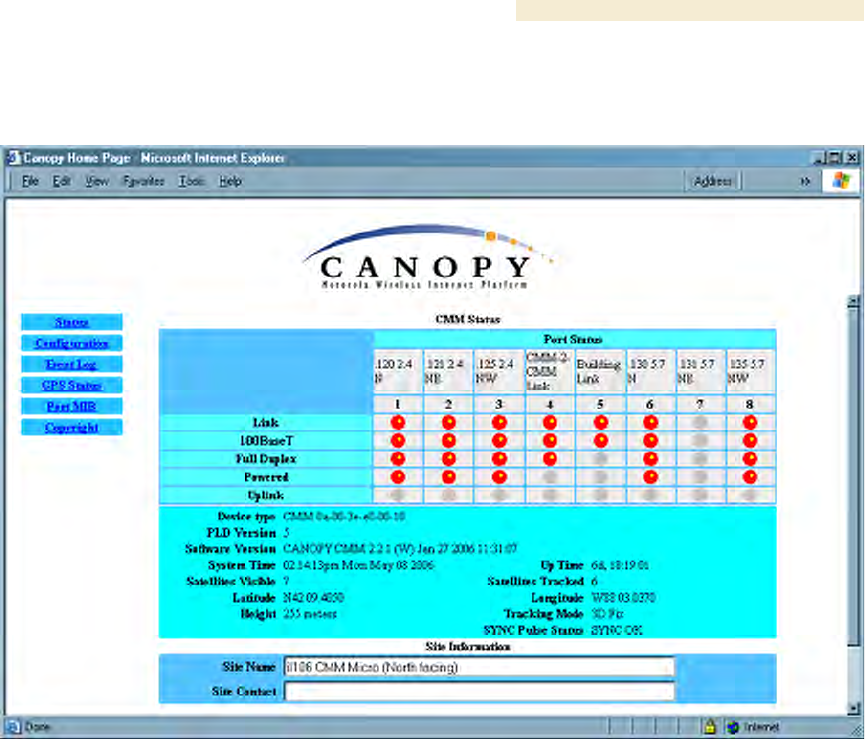Click the Canopy logo image
The image size is (865, 739).
[428, 257]
